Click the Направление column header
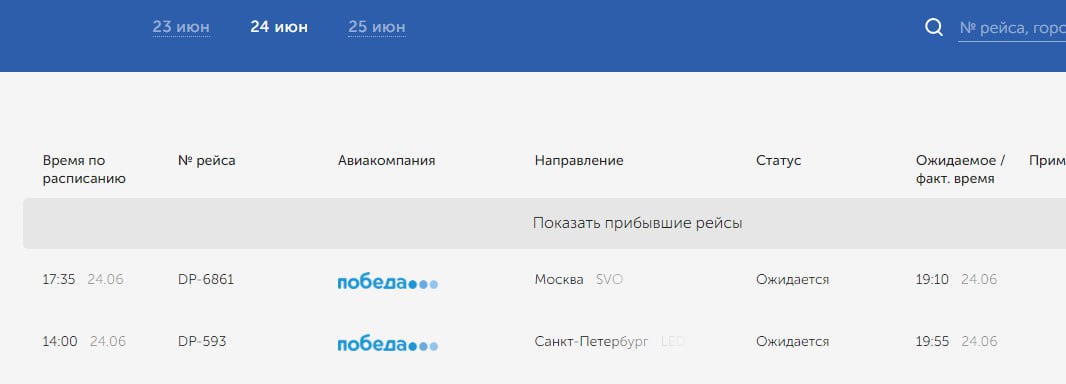 point(579,160)
